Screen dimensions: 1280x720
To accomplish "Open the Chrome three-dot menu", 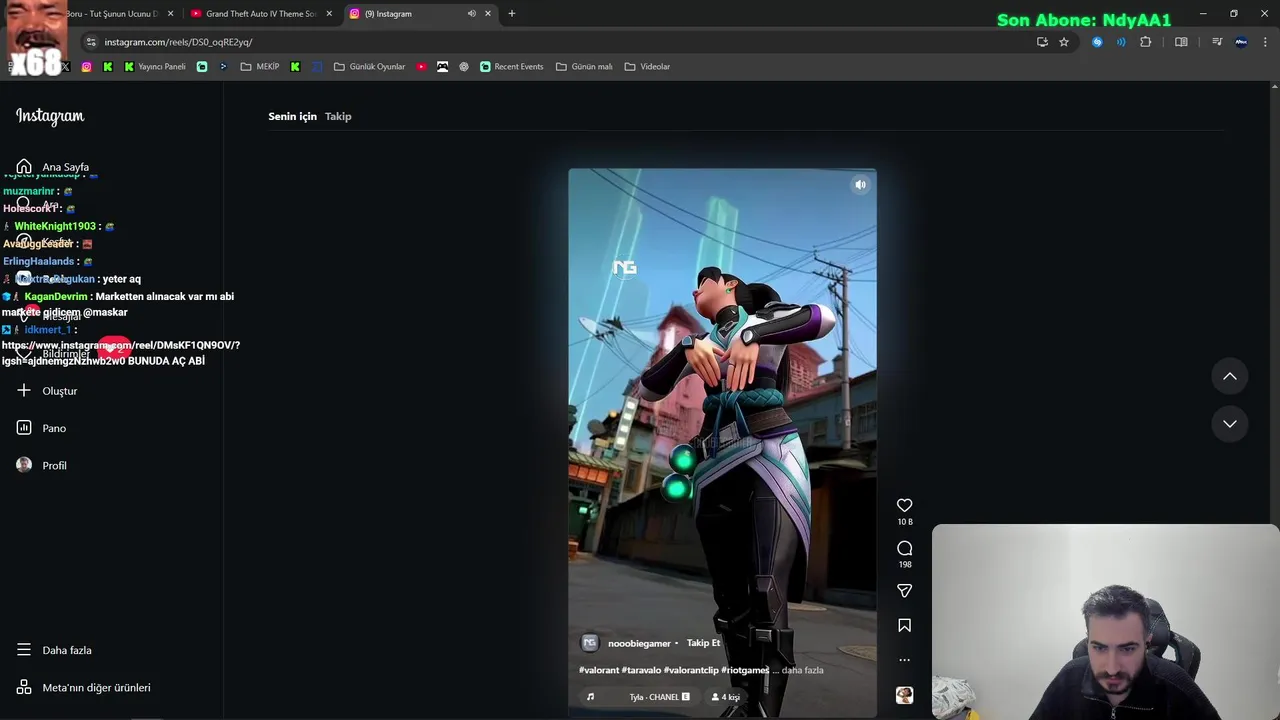I will [x=1266, y=42].
